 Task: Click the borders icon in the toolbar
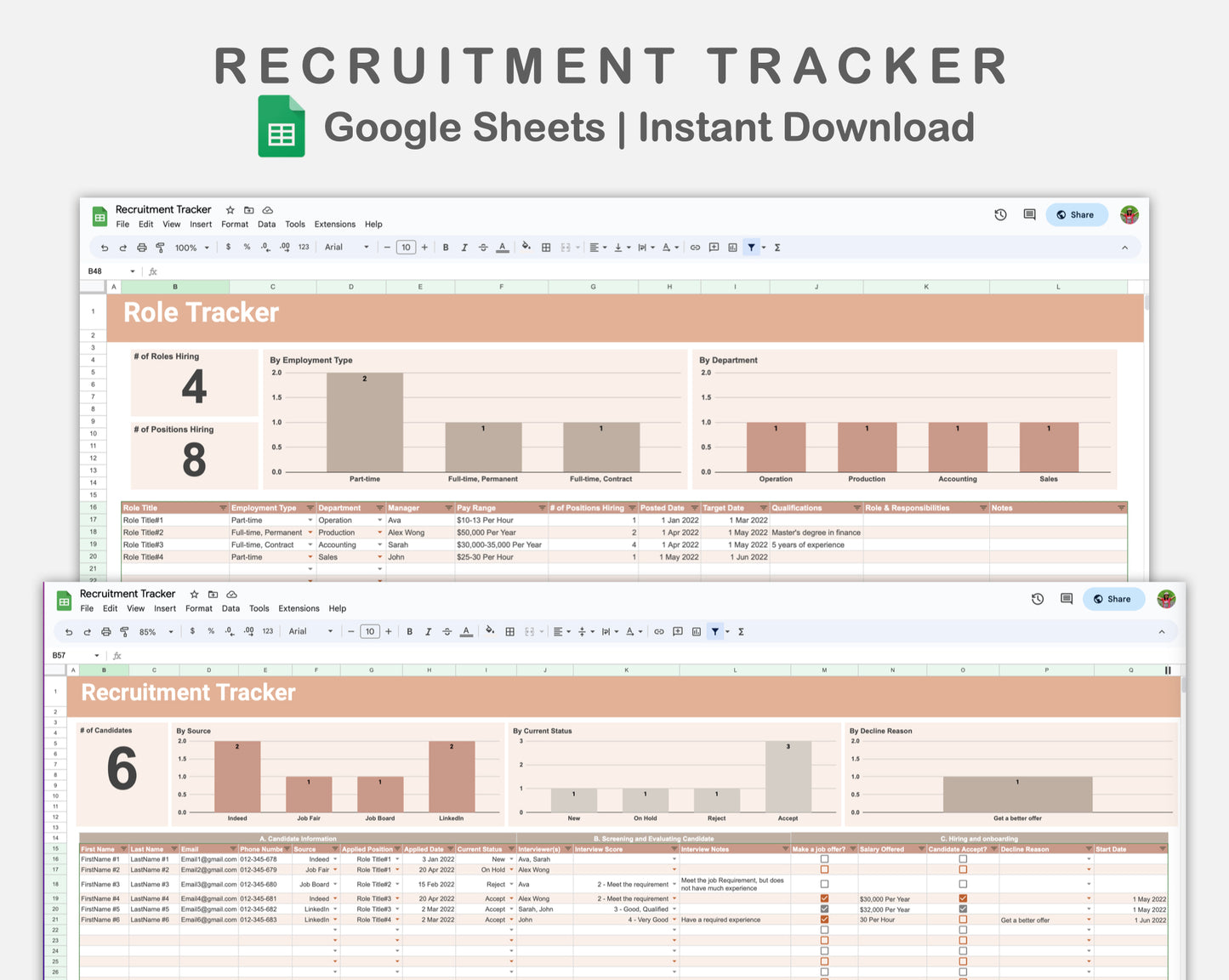[509, 631]
